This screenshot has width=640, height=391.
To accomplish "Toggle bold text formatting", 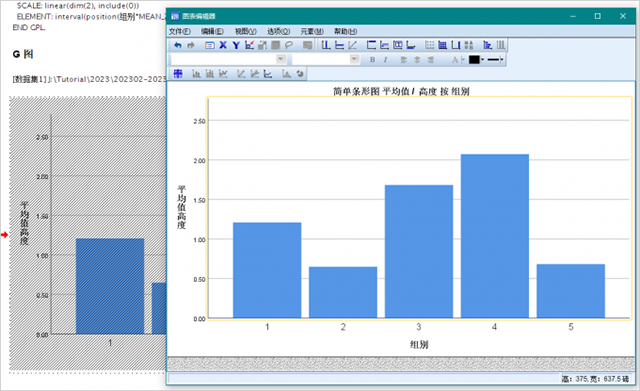I will click(372, 60).
